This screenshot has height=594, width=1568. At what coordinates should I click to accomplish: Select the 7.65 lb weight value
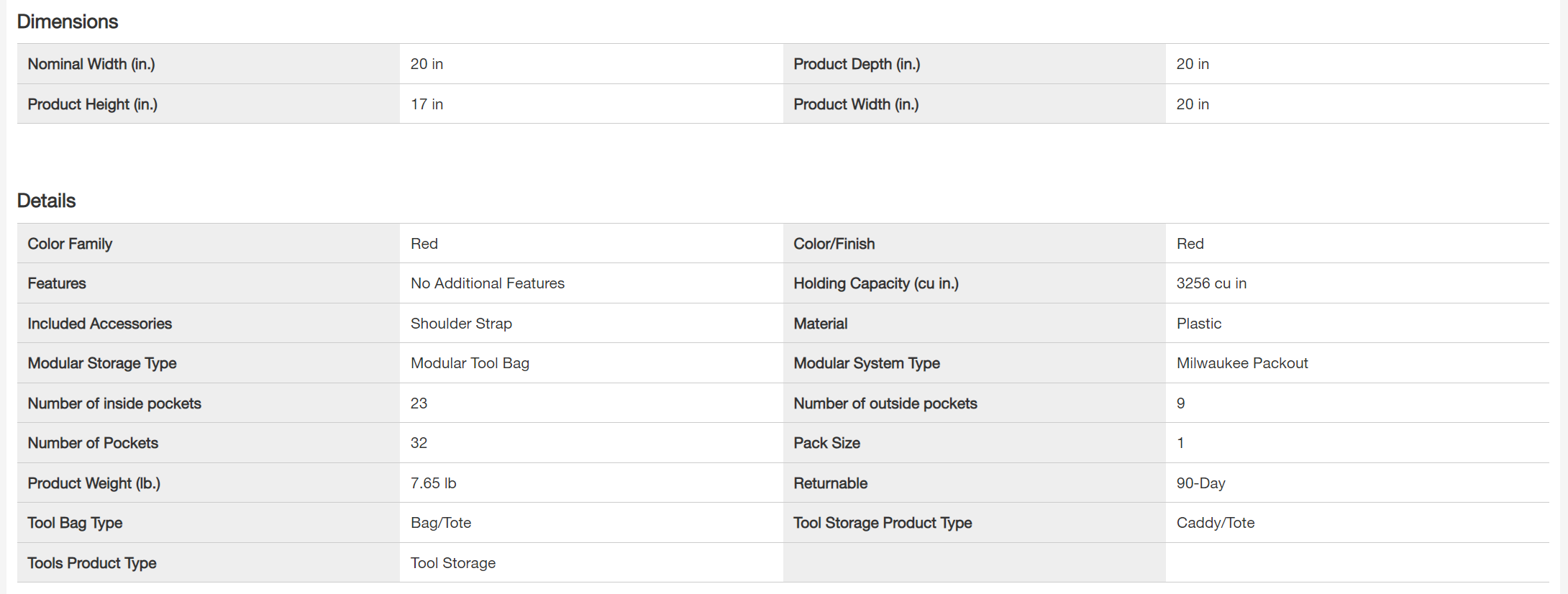pos(433,483)
